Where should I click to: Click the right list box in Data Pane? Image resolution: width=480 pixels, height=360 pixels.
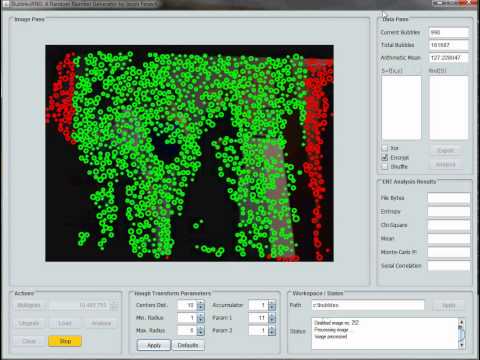coord(449,108)
